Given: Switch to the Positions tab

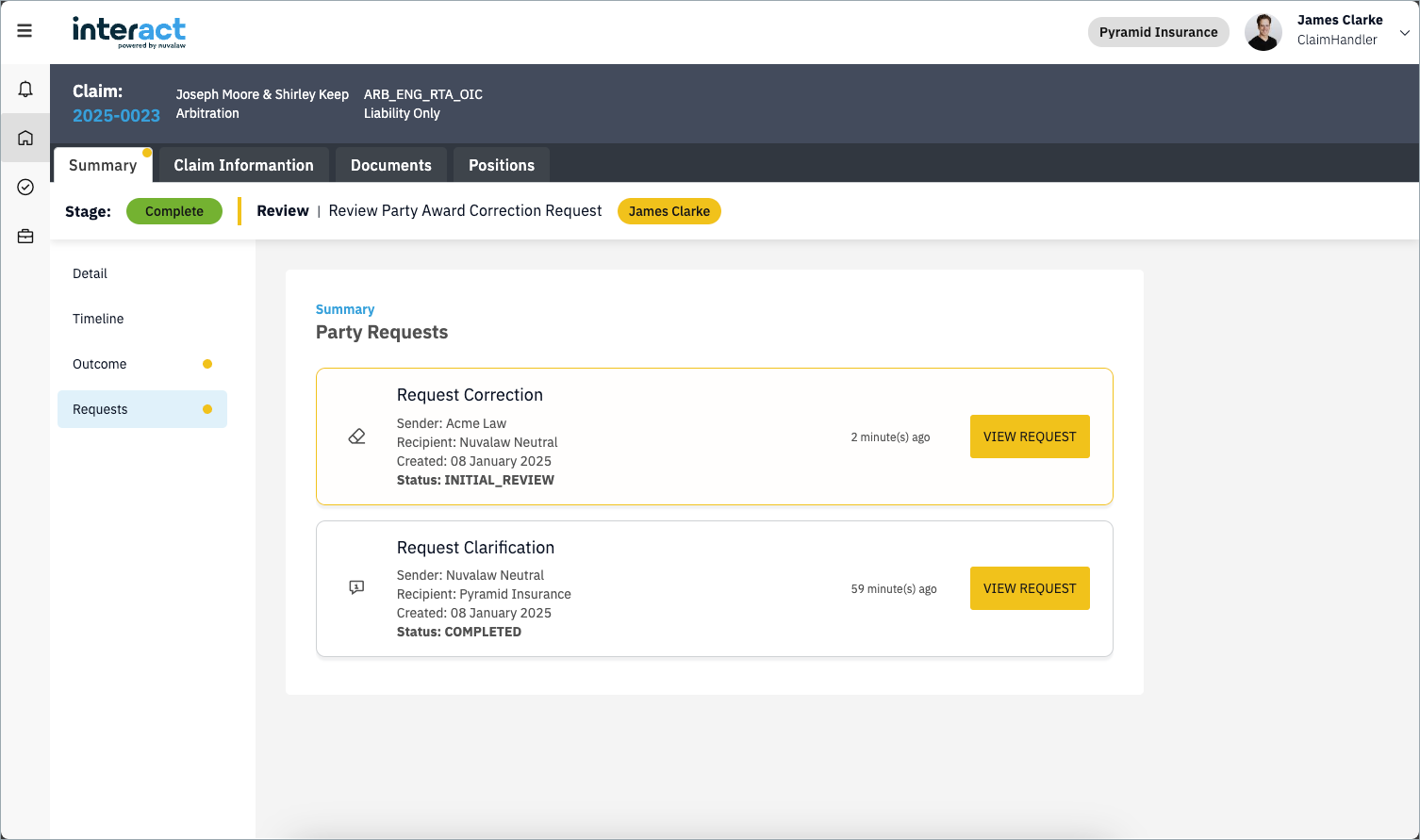Looking at the screenshot, I should 502,165.
